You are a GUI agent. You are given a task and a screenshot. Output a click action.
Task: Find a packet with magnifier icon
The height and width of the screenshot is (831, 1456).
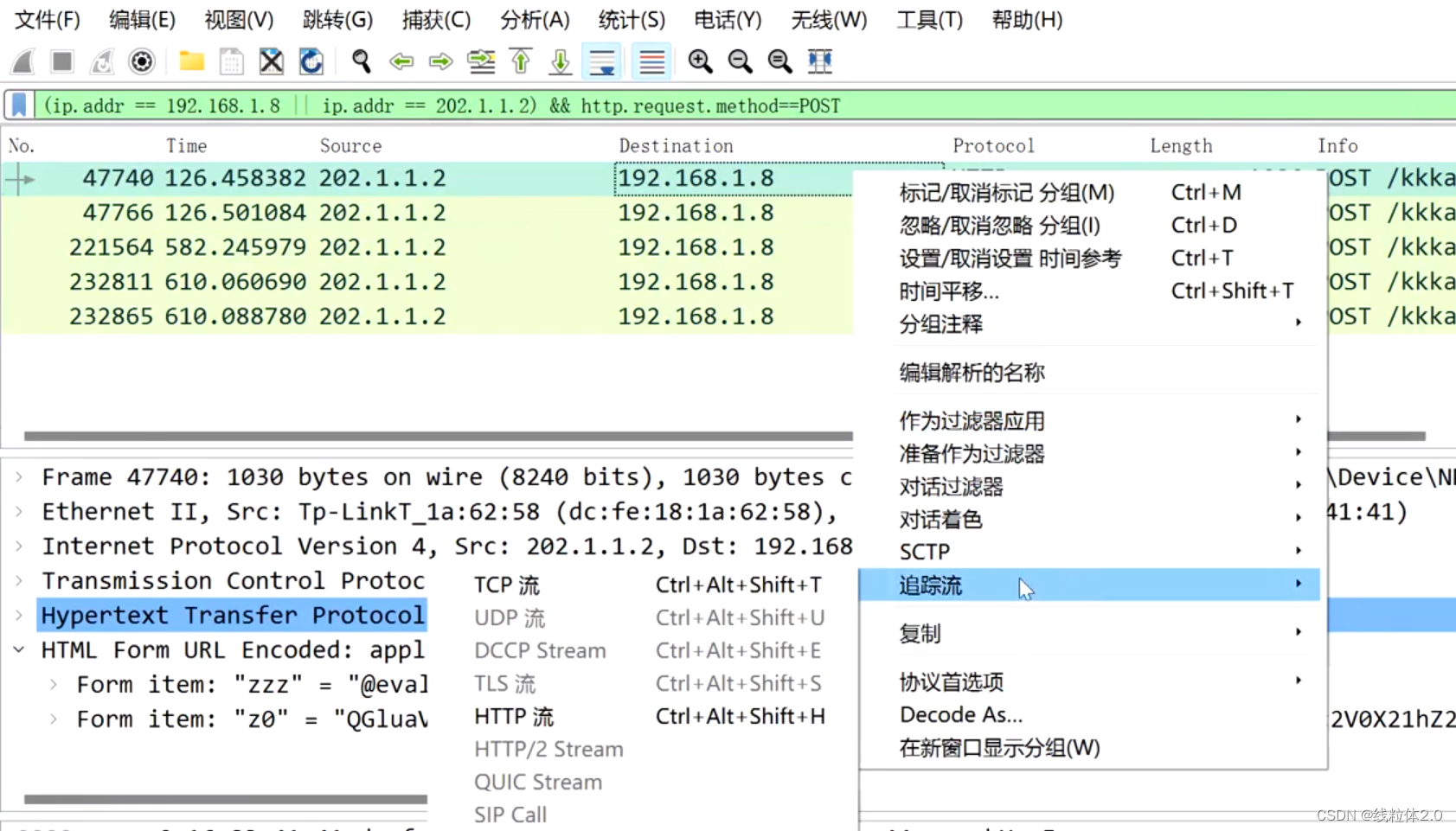click(361, 61)
